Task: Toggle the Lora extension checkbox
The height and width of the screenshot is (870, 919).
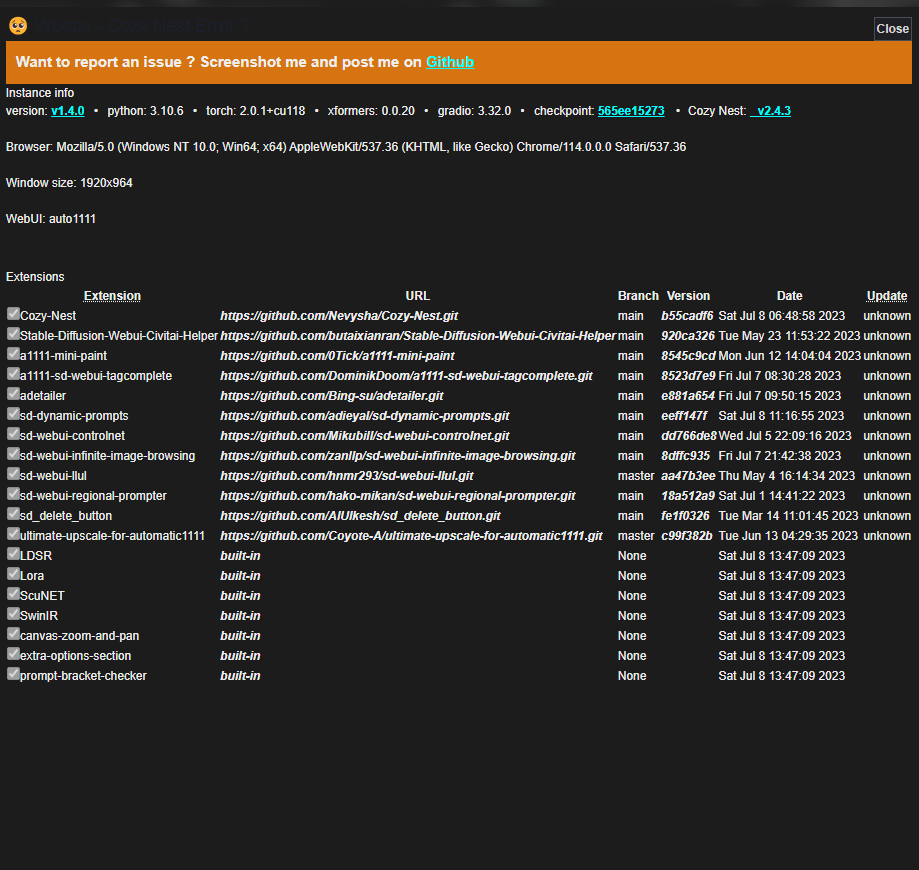Action: 13,573
